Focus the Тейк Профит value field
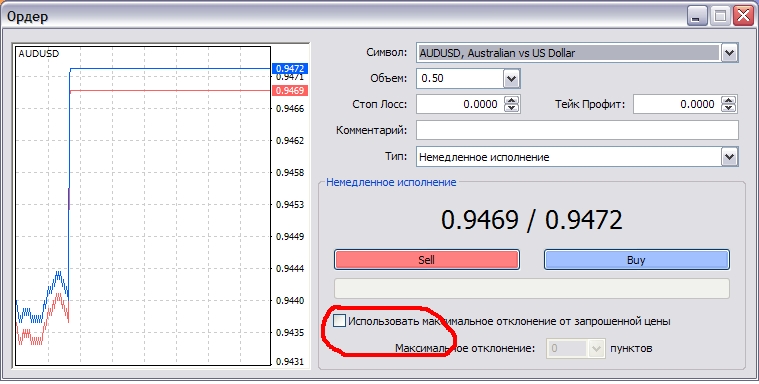 (x=677, y=104)
